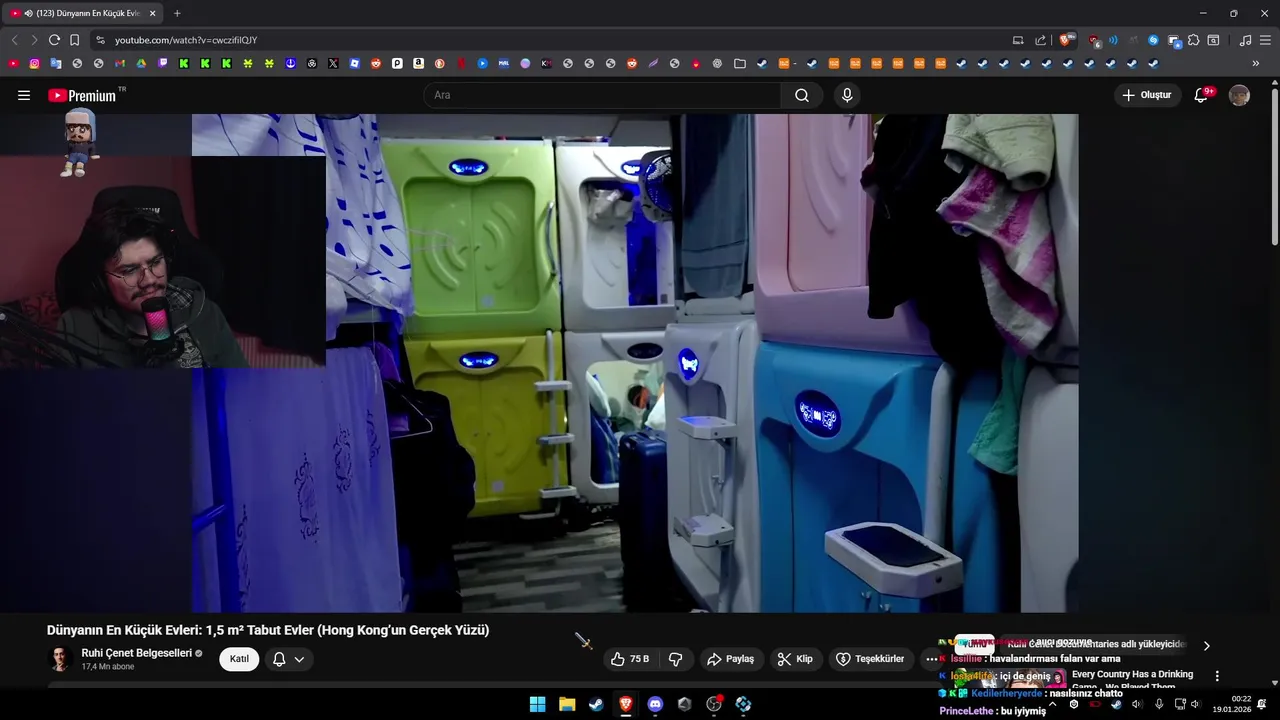Open the YouTube guide hamburger menu
Viewport: 1280px width, 720px height.
tap(24, 95)
